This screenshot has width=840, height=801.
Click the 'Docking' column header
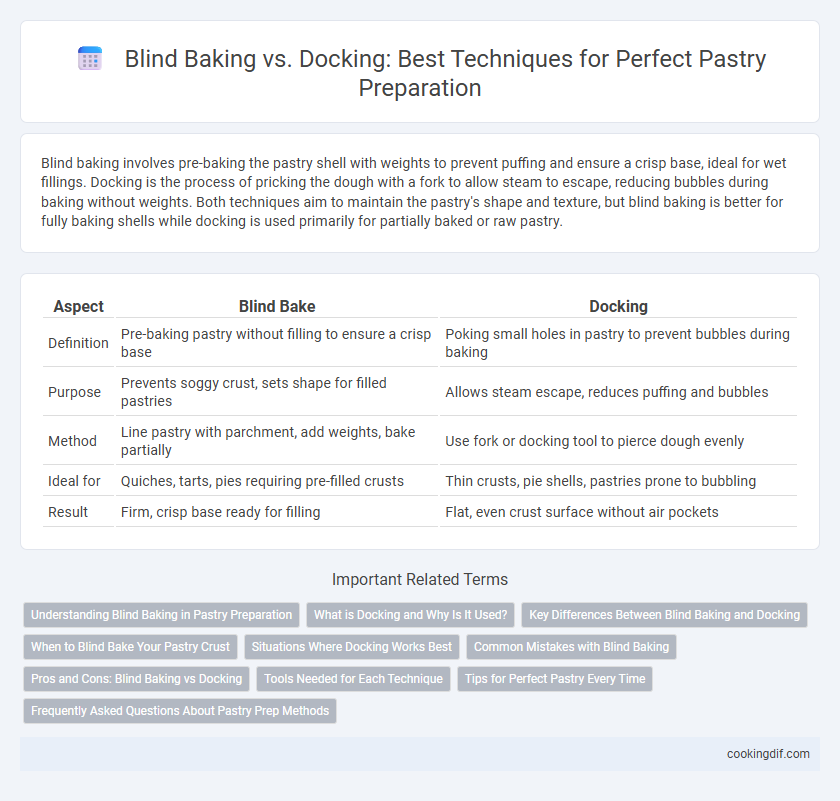click(618, 306)
